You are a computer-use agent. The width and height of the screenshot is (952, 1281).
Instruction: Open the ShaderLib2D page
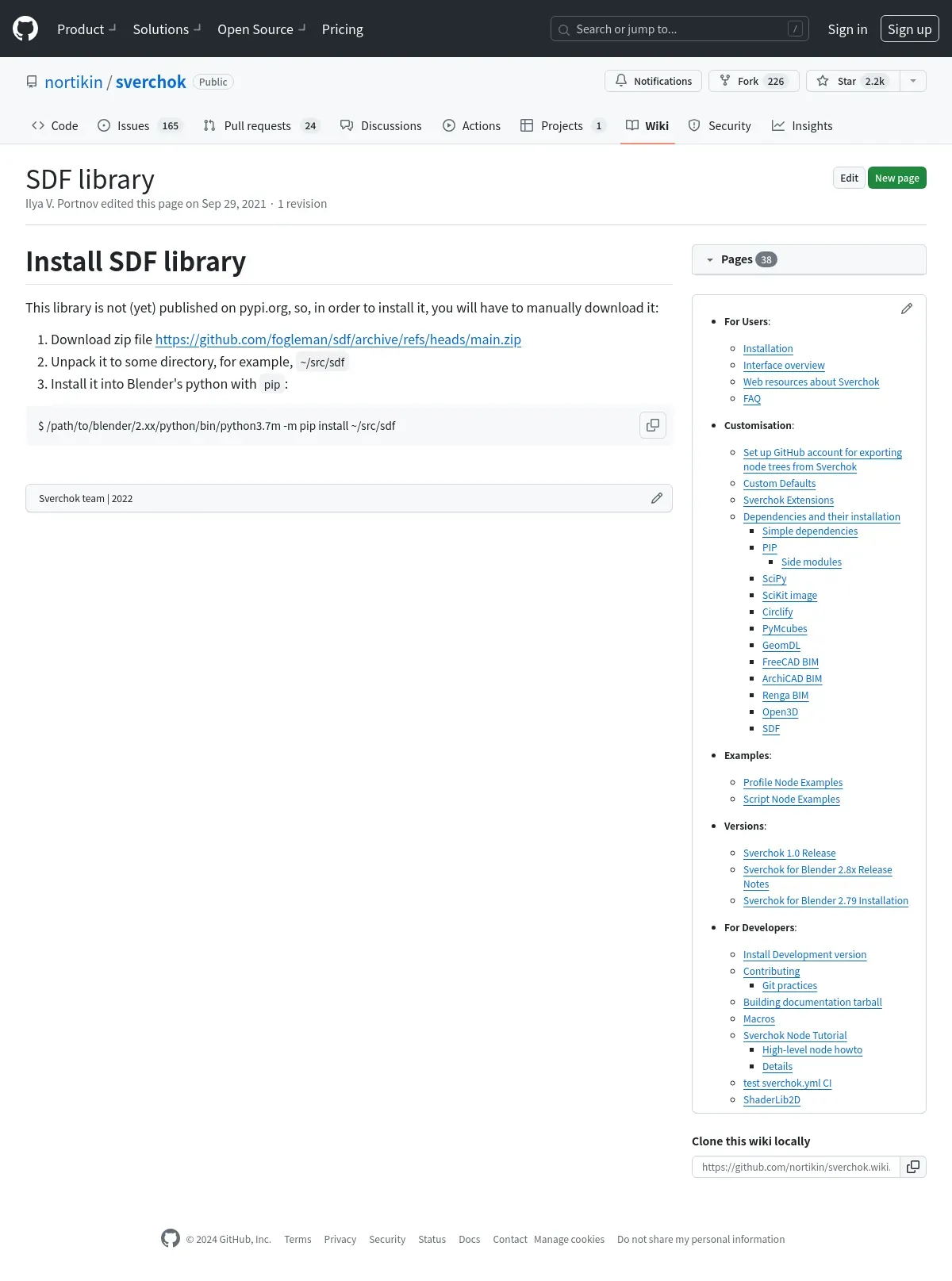pyautogui.click(x=772, y=1099)
